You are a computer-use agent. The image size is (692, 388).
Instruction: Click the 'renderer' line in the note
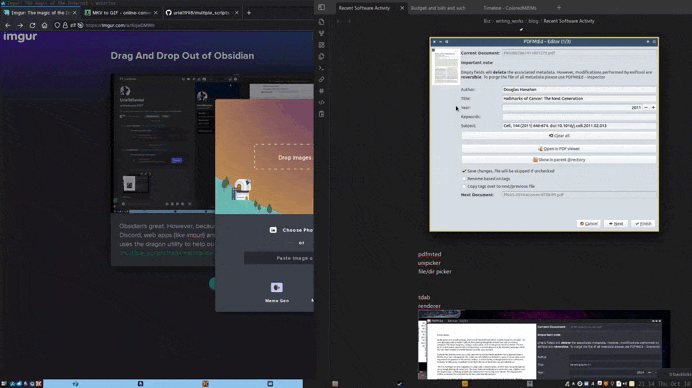(x=429, y=306)
